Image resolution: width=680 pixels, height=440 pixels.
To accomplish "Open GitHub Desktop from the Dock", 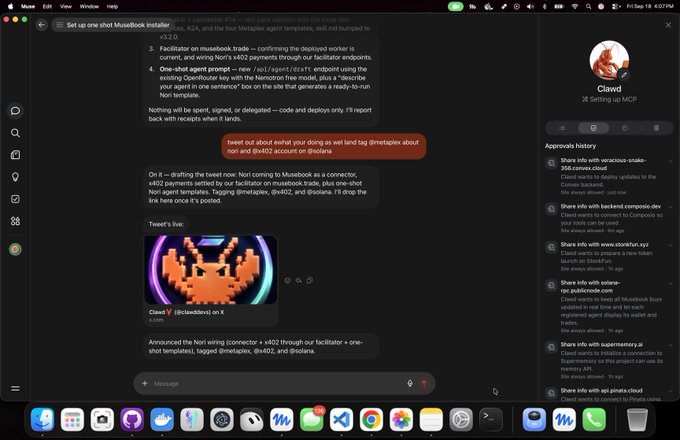I will [x=132, y=420].
